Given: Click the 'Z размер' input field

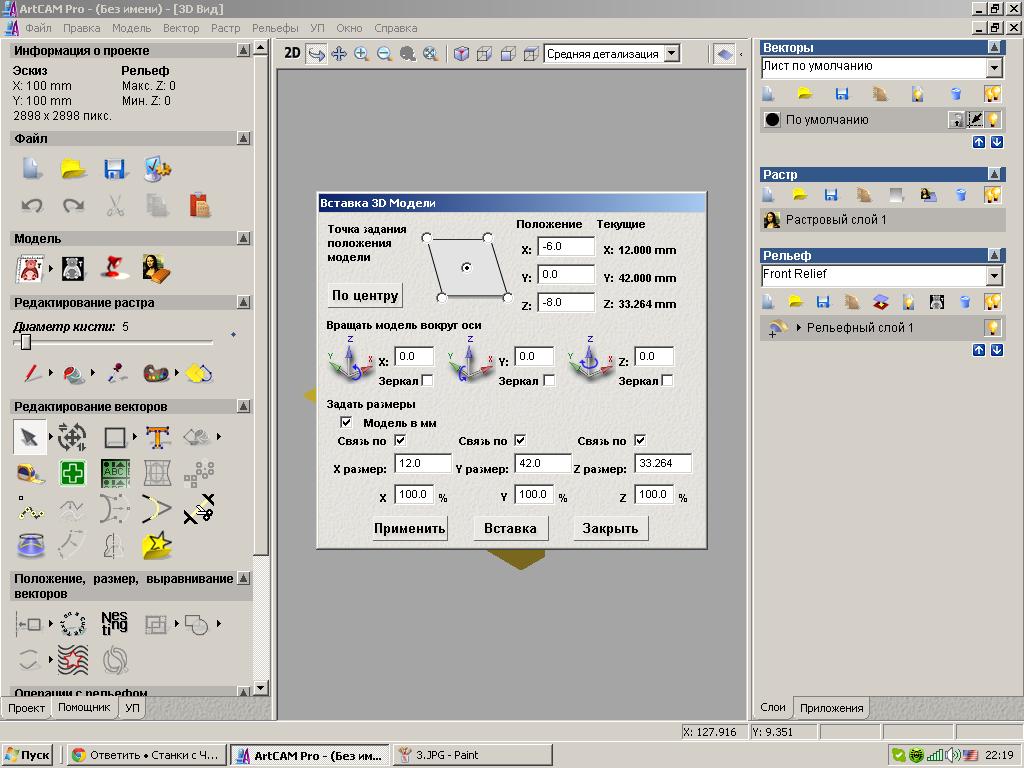Looking at the screenshot, I should 662,463.
